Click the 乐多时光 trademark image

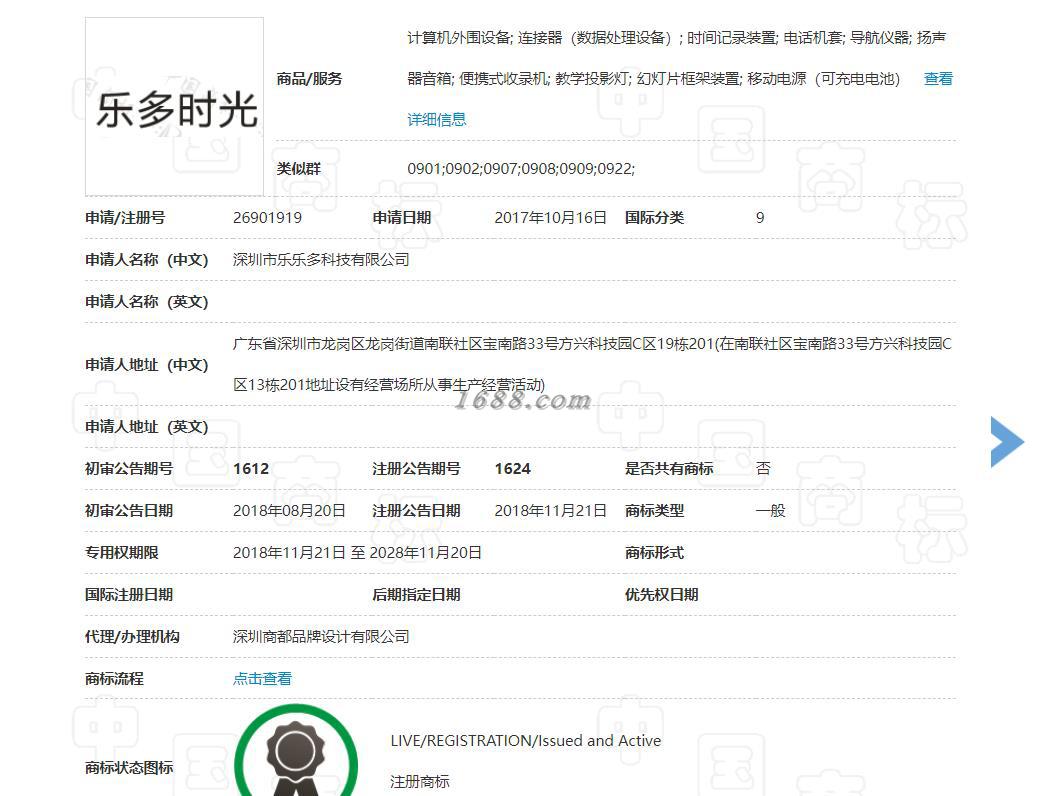(x=174, y=106)
